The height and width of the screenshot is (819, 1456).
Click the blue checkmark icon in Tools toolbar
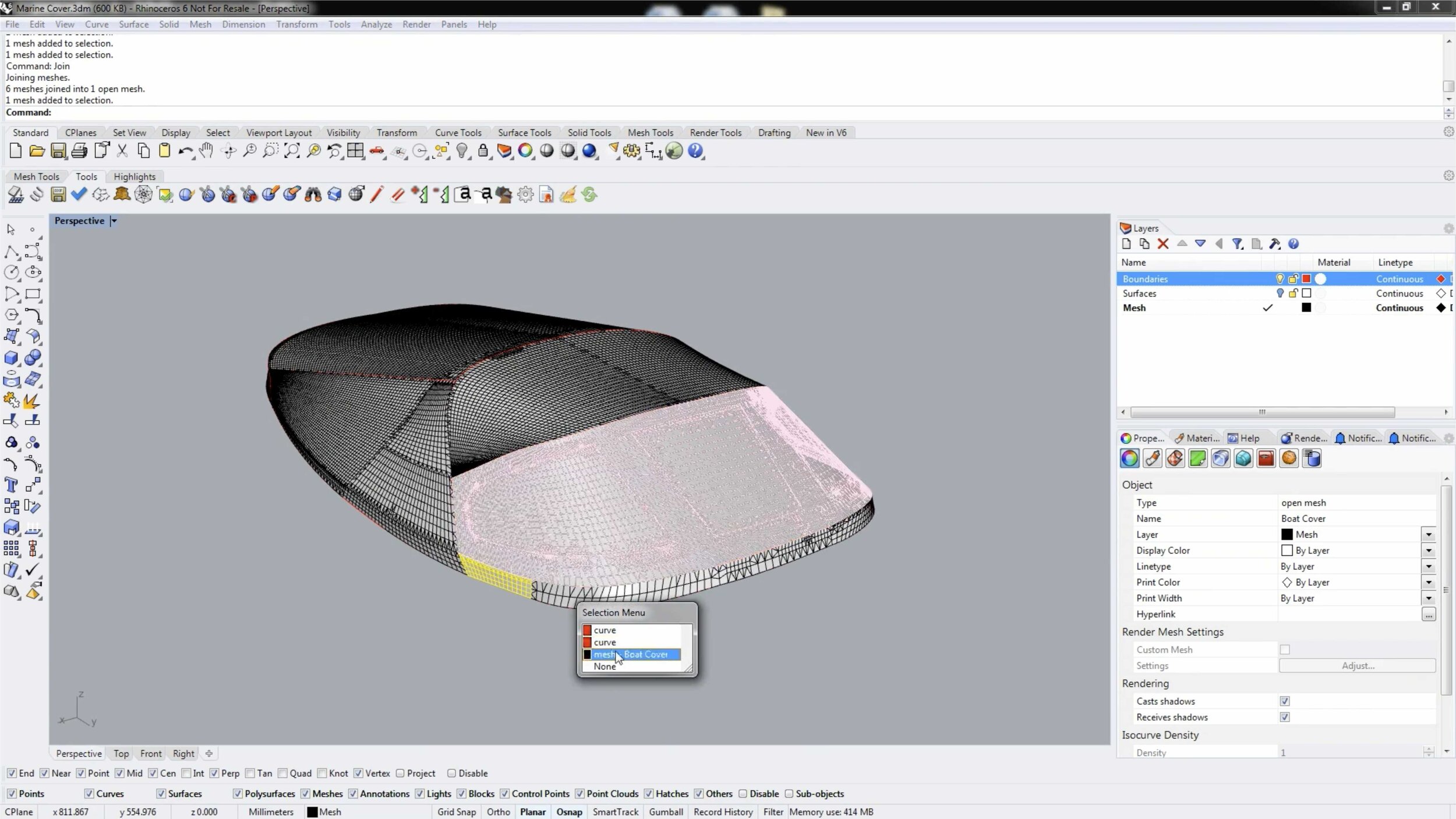tap(79, 195)
